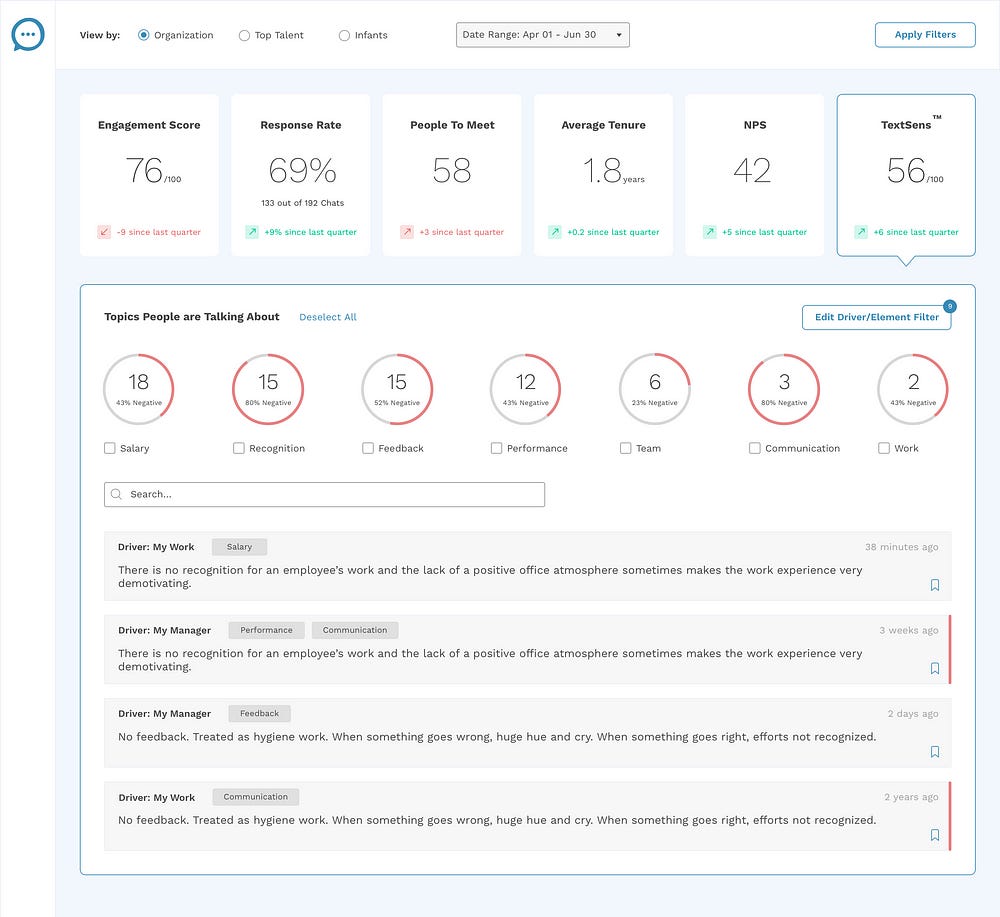
Task: Click '133 out of 192 Chats' text
Action: click(302, 203)
